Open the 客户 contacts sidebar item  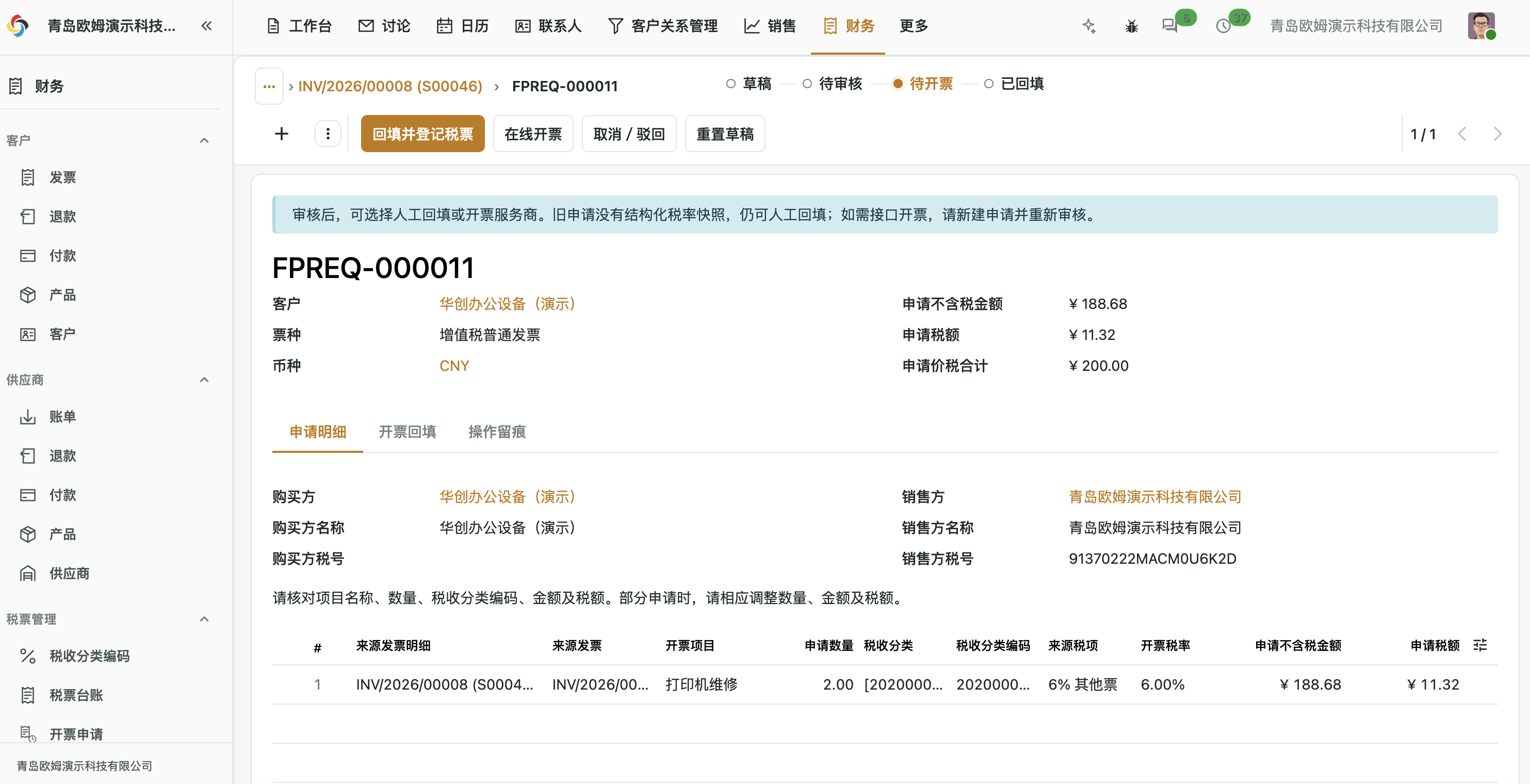click(62, 334)
